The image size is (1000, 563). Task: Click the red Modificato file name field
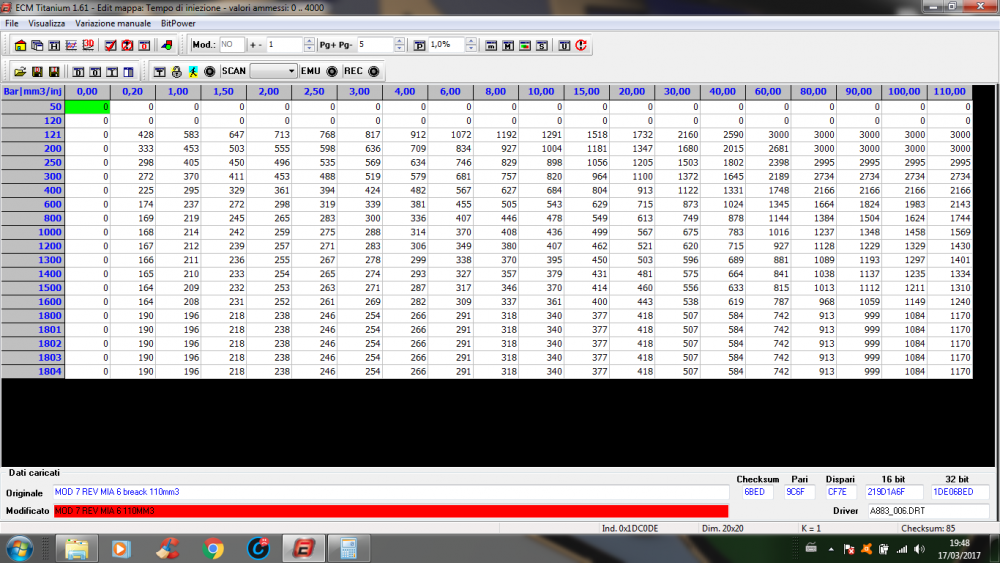click(x=390, y=511)
